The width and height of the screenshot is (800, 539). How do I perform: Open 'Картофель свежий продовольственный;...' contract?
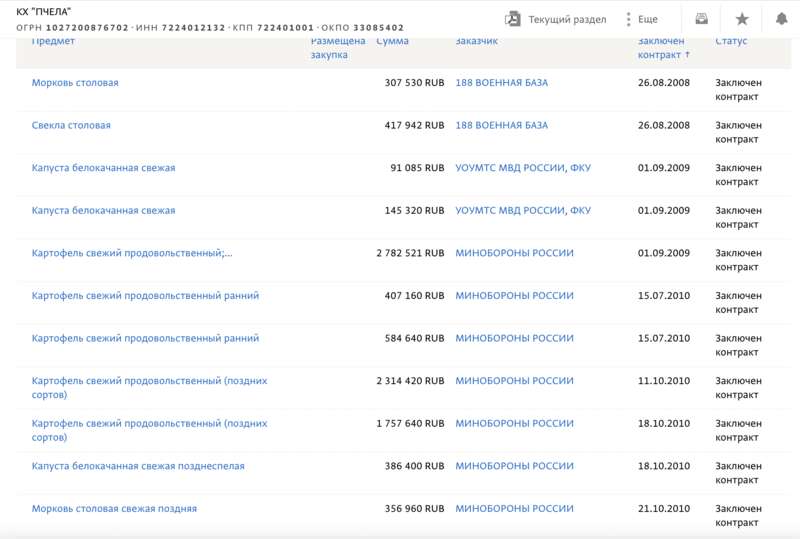[x=132, y=253]
